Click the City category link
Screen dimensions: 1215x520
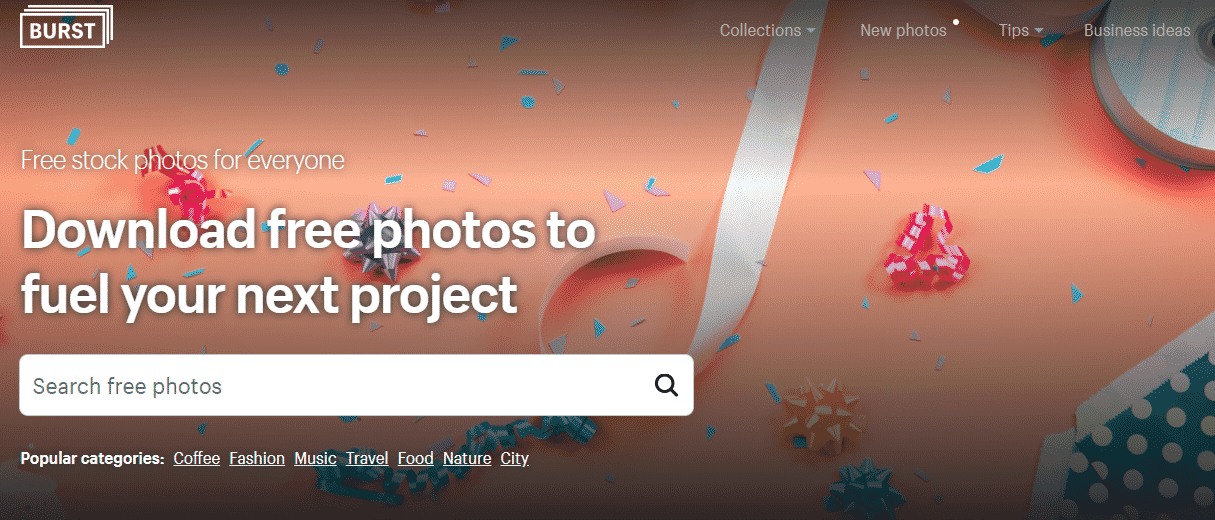515,459
